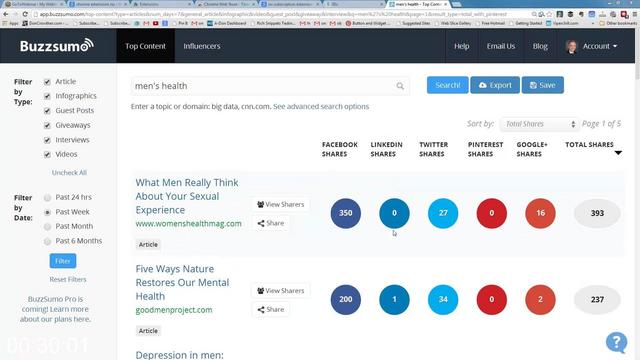This screenshot has height=360, width=640.
Task: Click Reset Filters link
Action: pyautogui.click(x=68, y=280)
